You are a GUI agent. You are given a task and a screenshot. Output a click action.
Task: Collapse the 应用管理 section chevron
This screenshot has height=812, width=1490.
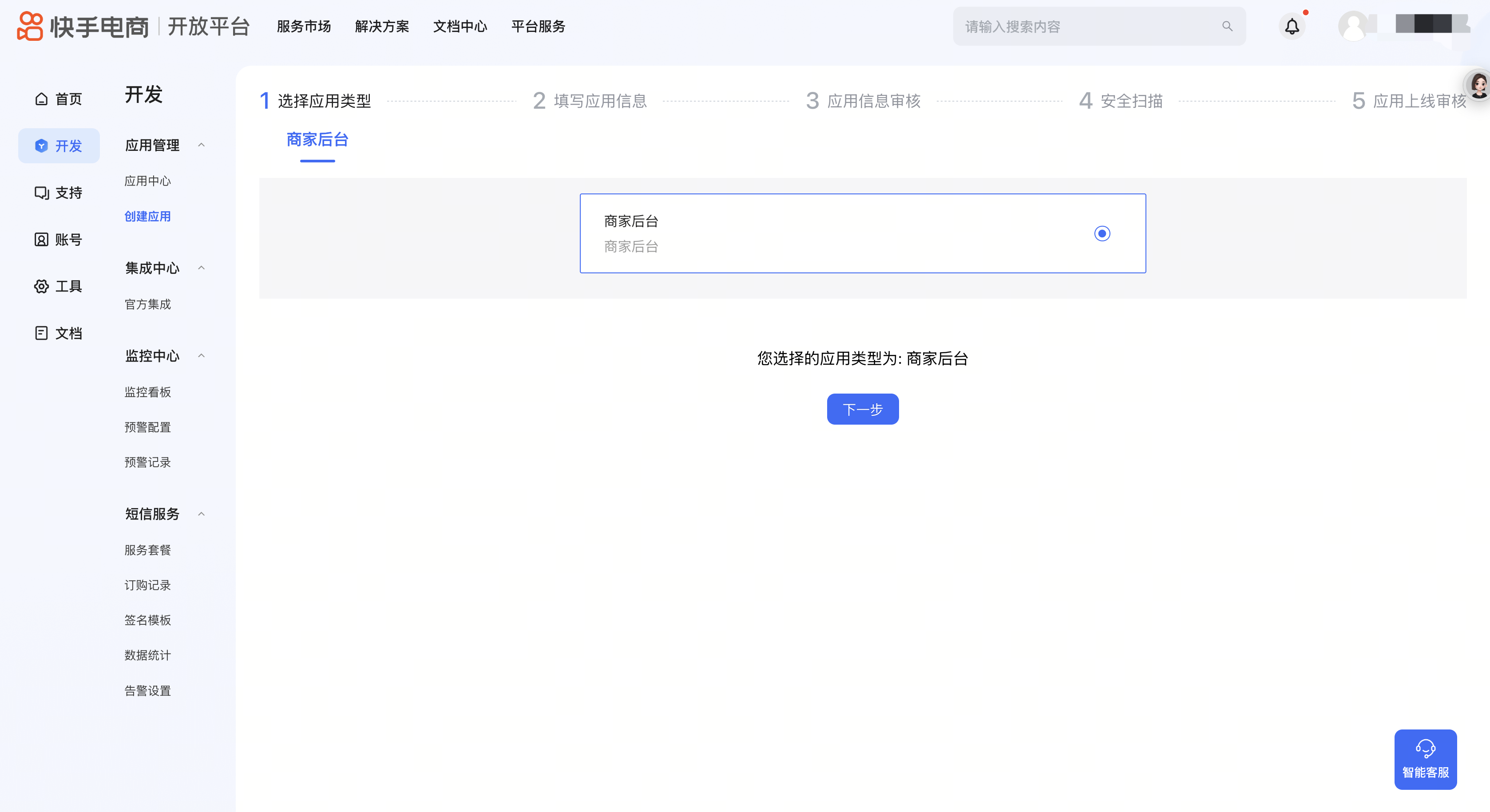201,145
